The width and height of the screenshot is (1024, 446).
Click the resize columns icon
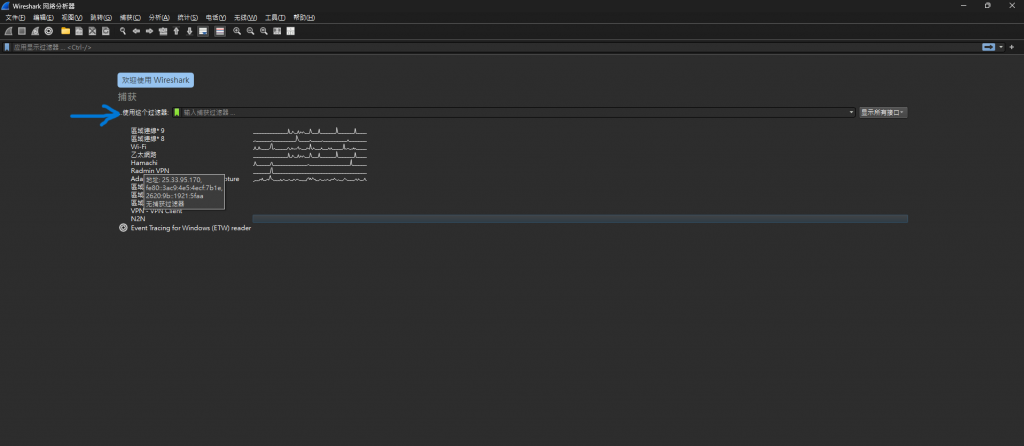277,31
